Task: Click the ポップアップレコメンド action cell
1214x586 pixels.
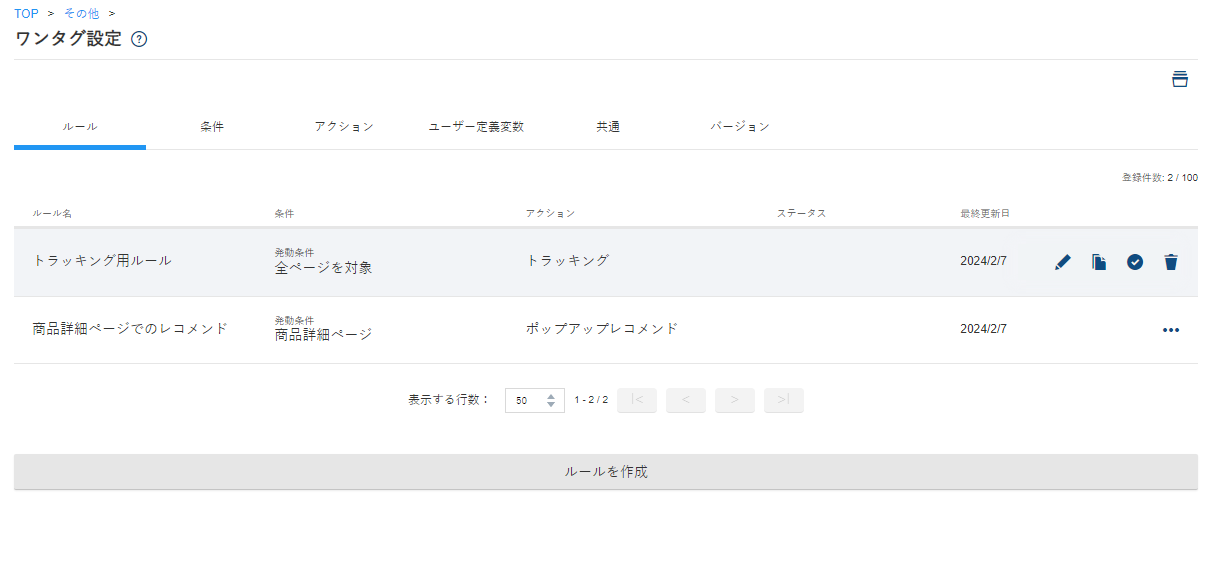Action: coord(602,328)
